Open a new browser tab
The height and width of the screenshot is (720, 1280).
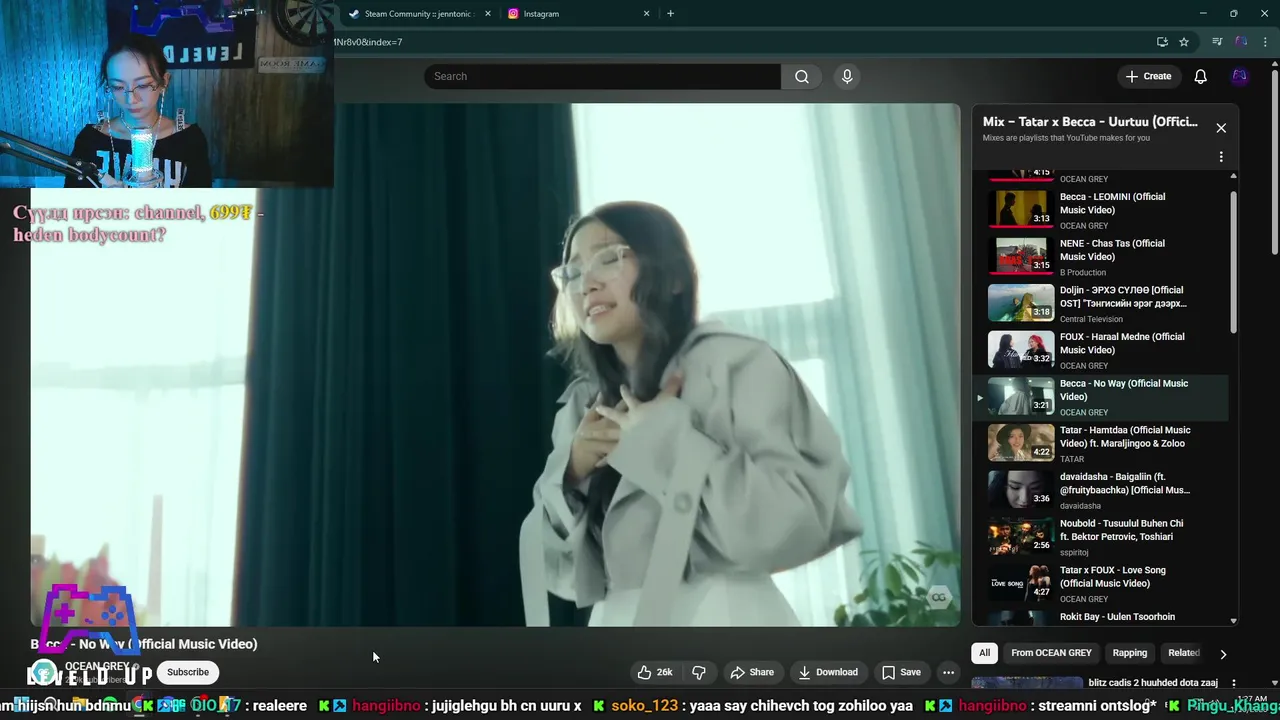coord(670,14)
